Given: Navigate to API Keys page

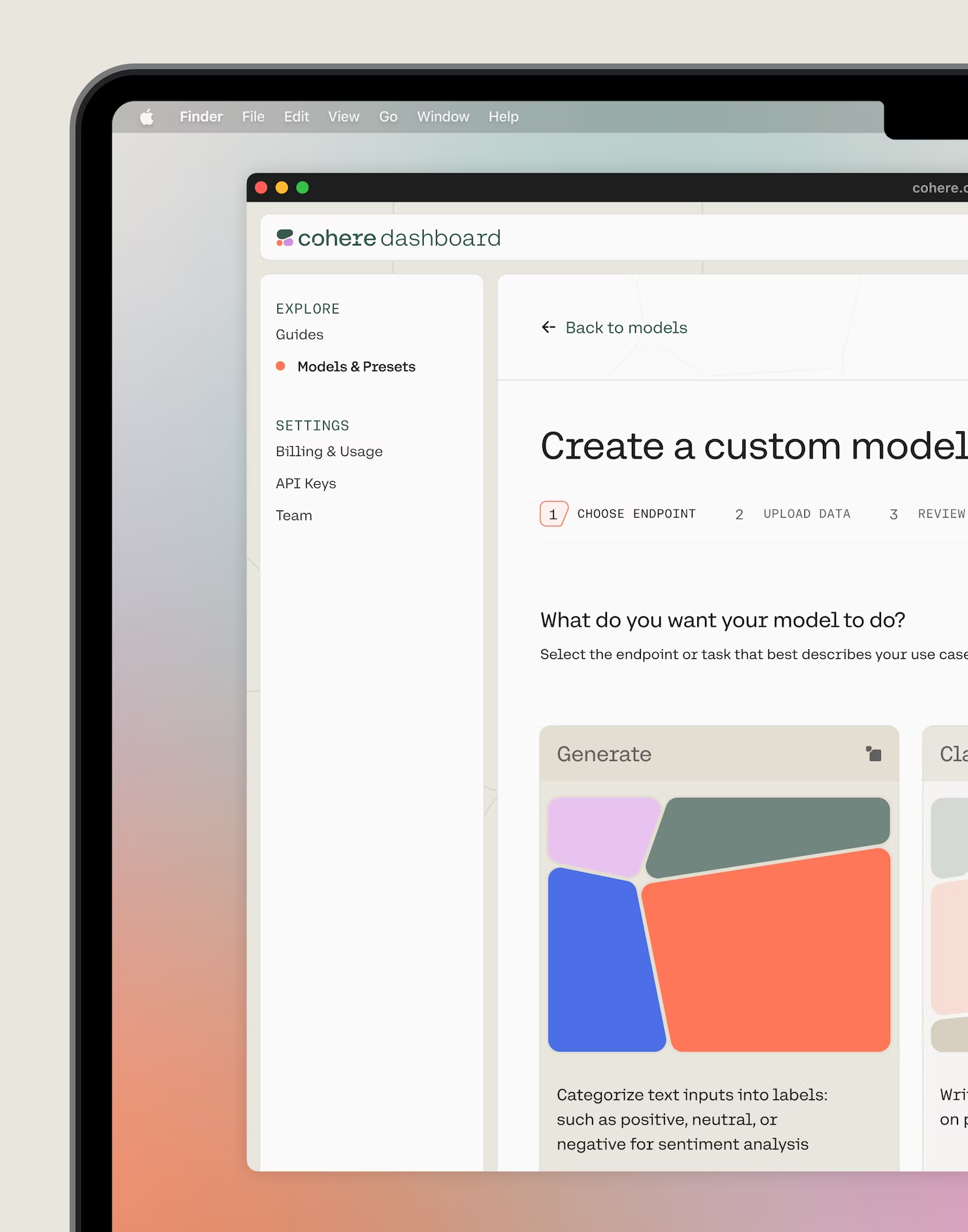Looking at the screenshot, I should pos(305,484).
